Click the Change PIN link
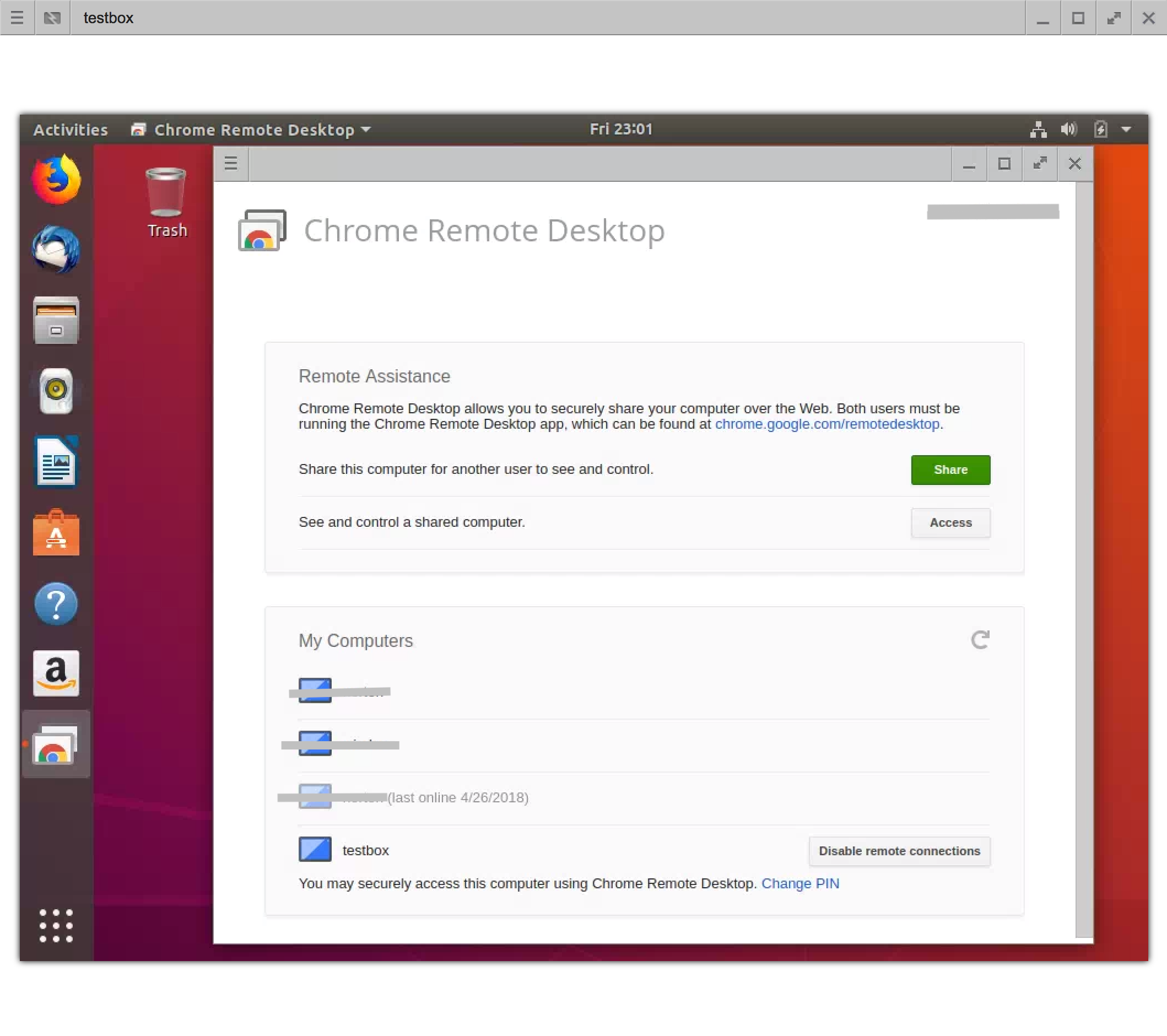The width and height of the screenshot is (1167, 1036). tap(800, 883)
